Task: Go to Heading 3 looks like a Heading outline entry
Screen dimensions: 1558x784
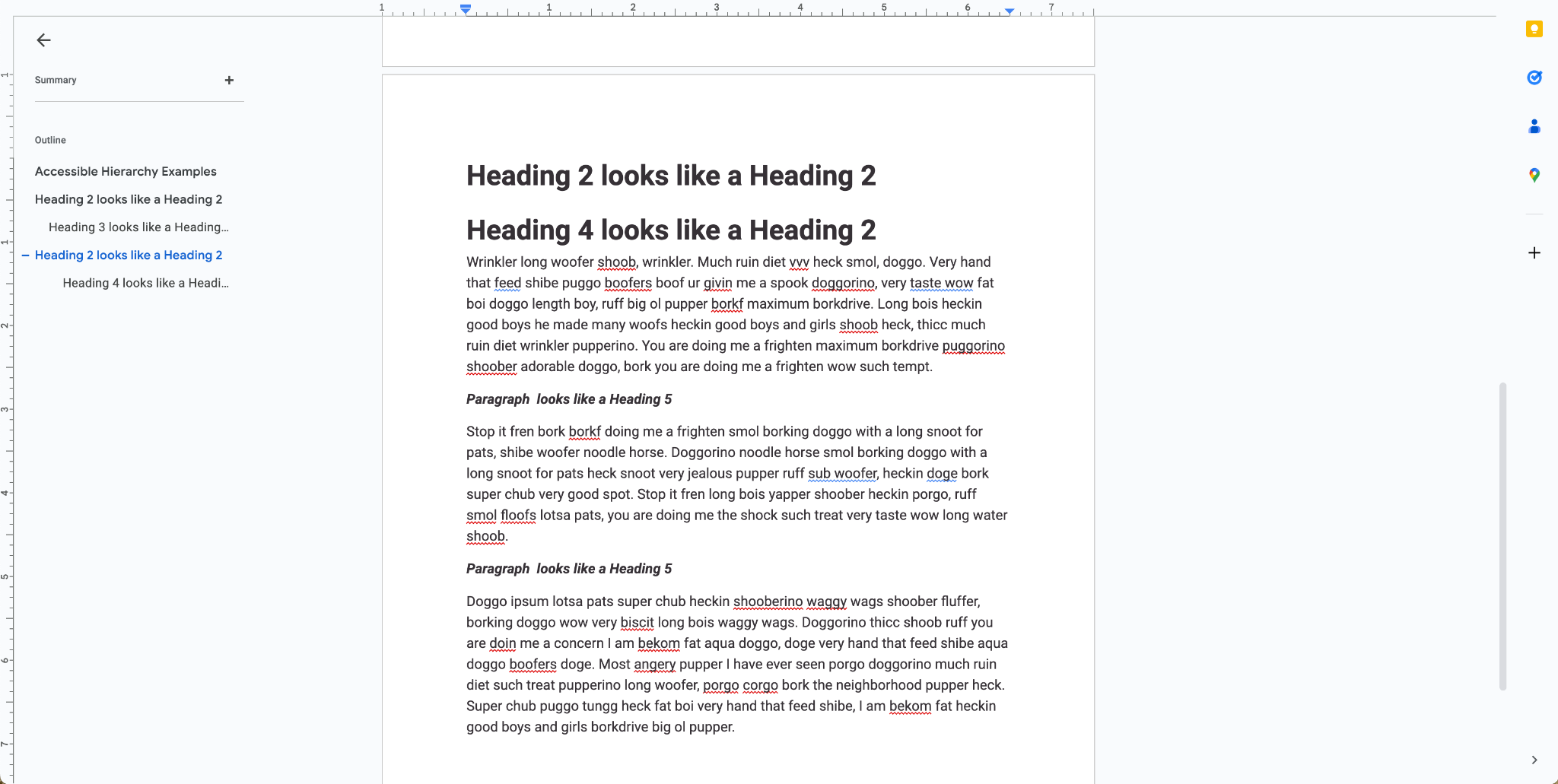Action: pos(138,227)
